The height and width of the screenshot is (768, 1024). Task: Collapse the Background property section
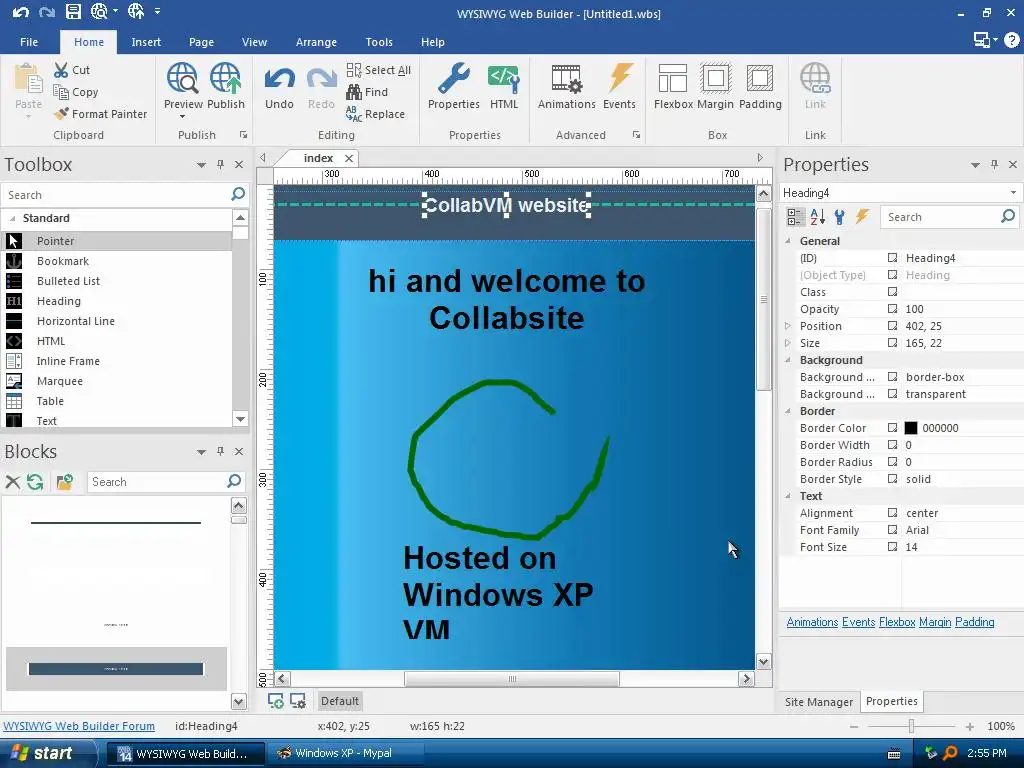pyautogui.click(x=788, y=360)
